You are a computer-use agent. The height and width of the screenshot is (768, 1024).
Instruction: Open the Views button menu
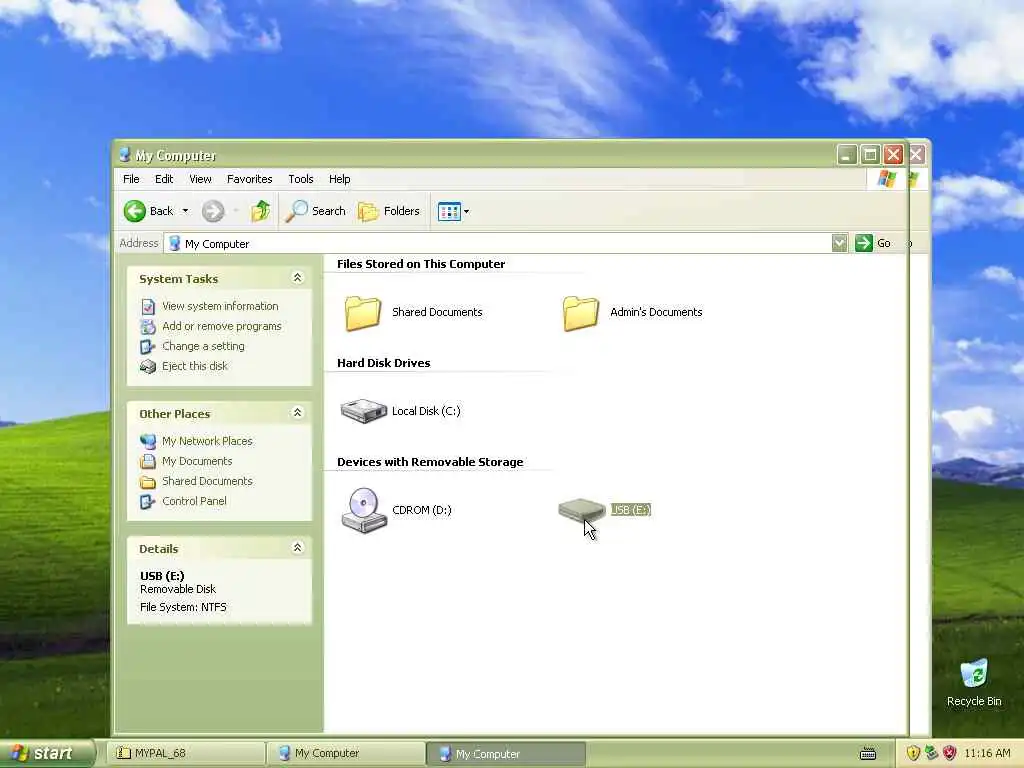click(453, 212)
